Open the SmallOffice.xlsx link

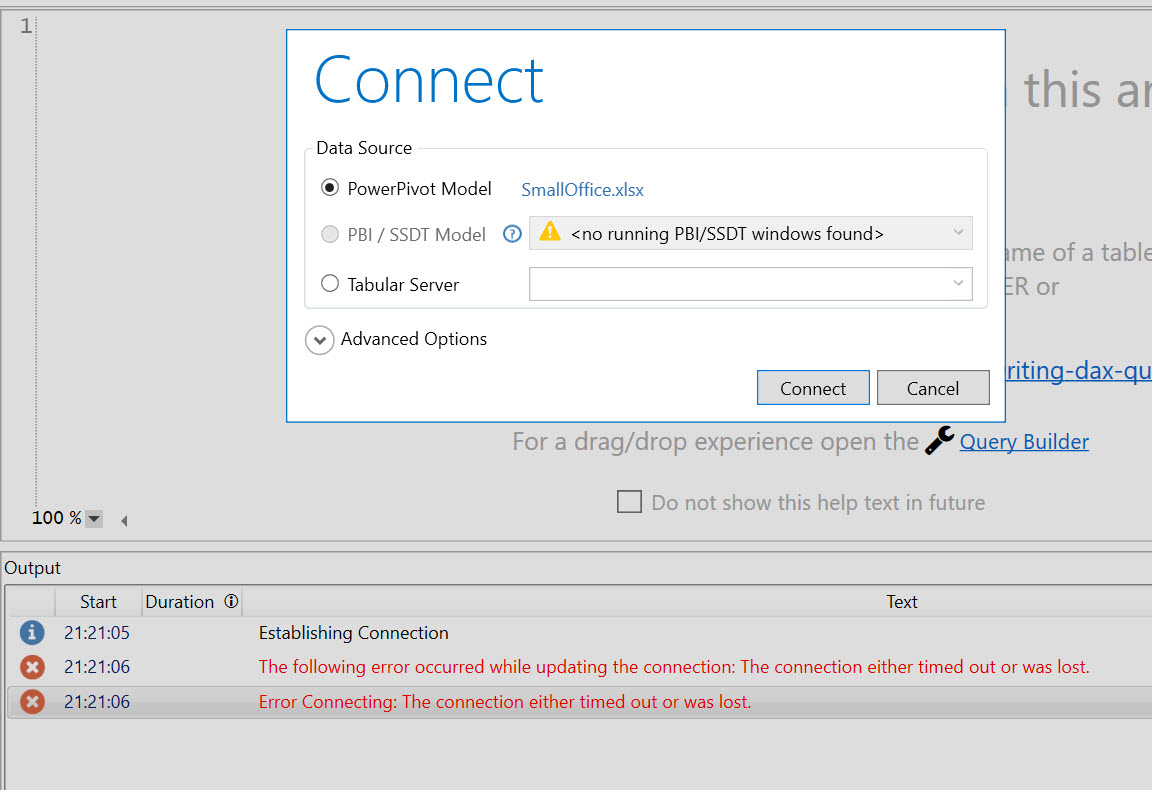point(582,189)
